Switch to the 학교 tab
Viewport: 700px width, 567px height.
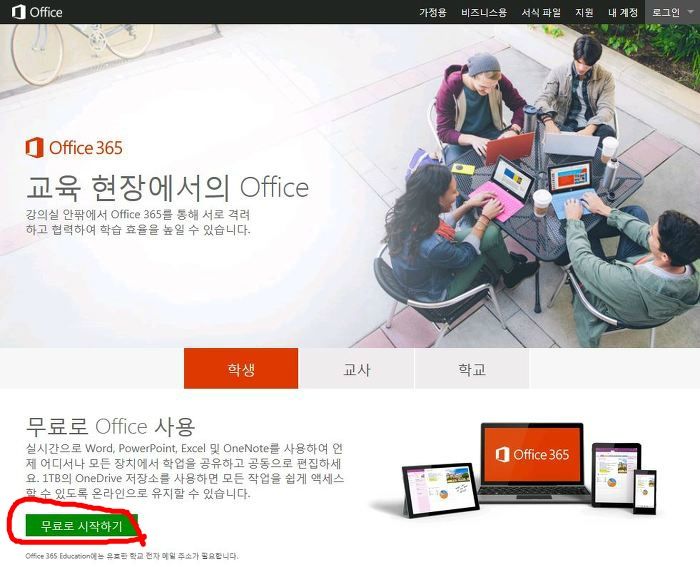coord(472,369)
